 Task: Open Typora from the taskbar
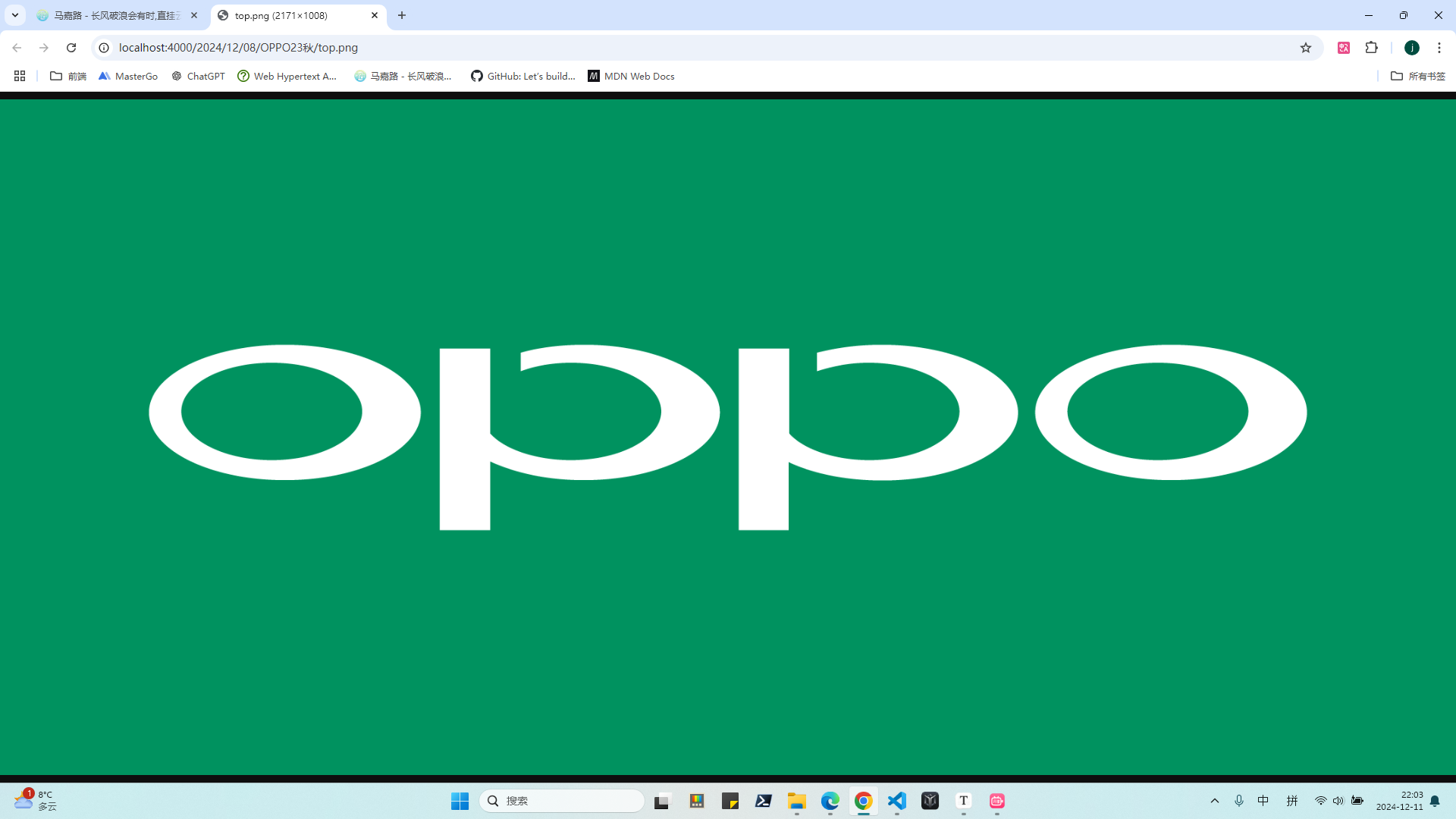964,801
